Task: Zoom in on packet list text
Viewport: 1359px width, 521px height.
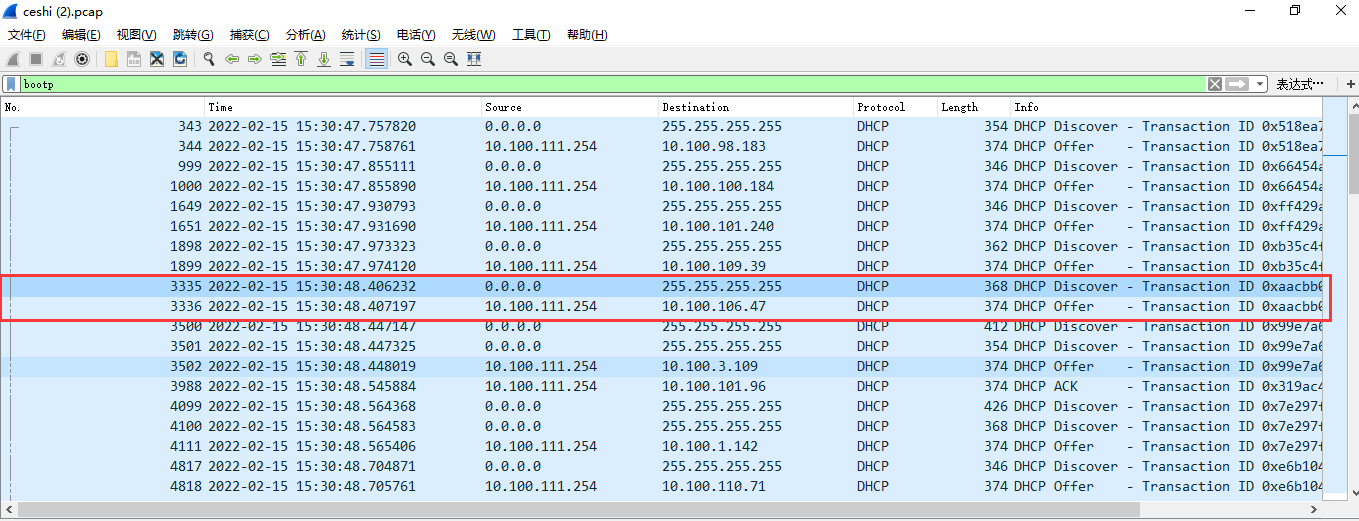Action: [x=405, y=59]
